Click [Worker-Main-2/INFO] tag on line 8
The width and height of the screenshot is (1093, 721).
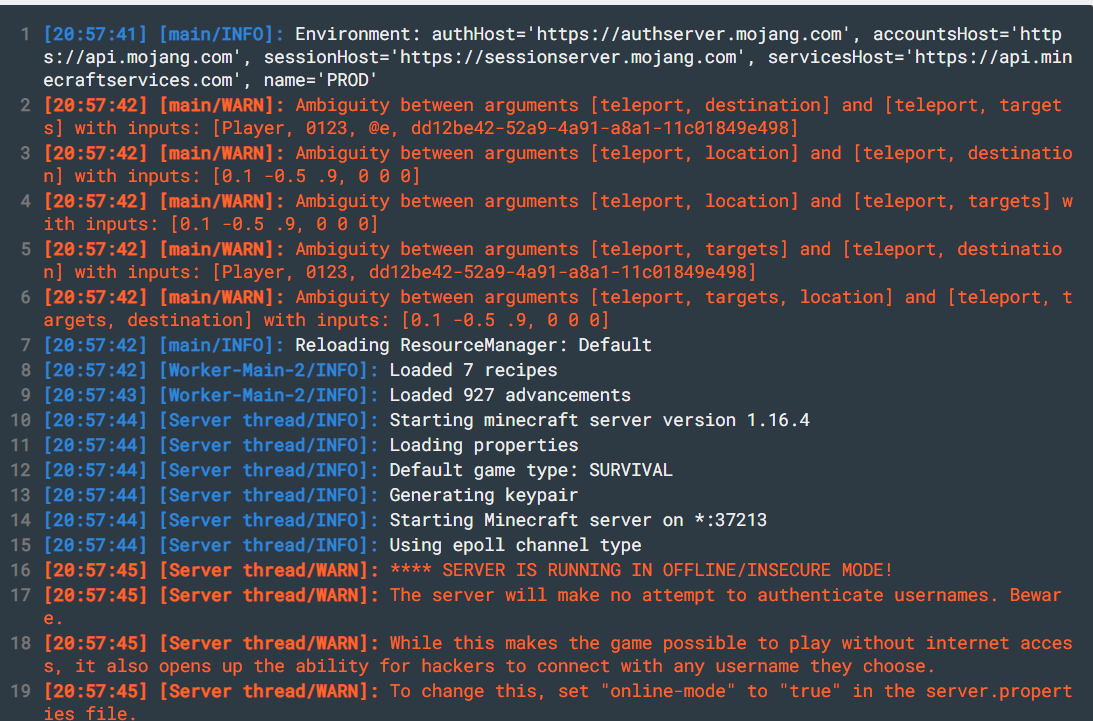tap(268, 370)
